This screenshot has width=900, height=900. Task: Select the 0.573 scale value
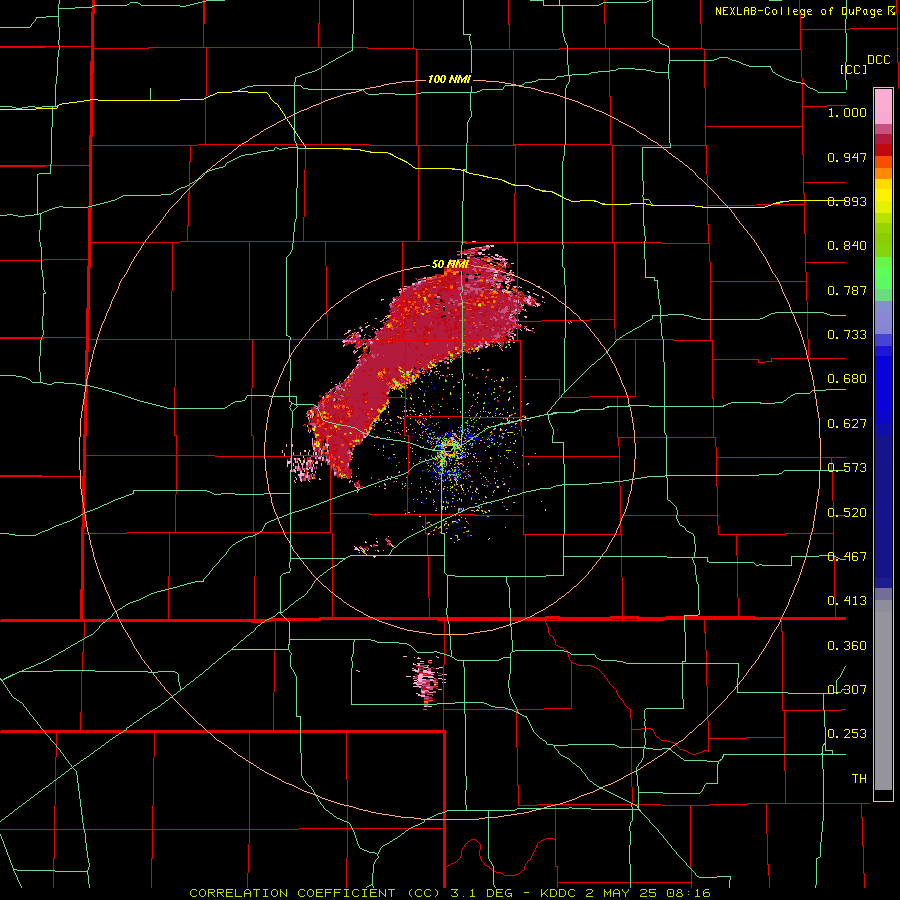click(x=847, y=468)
